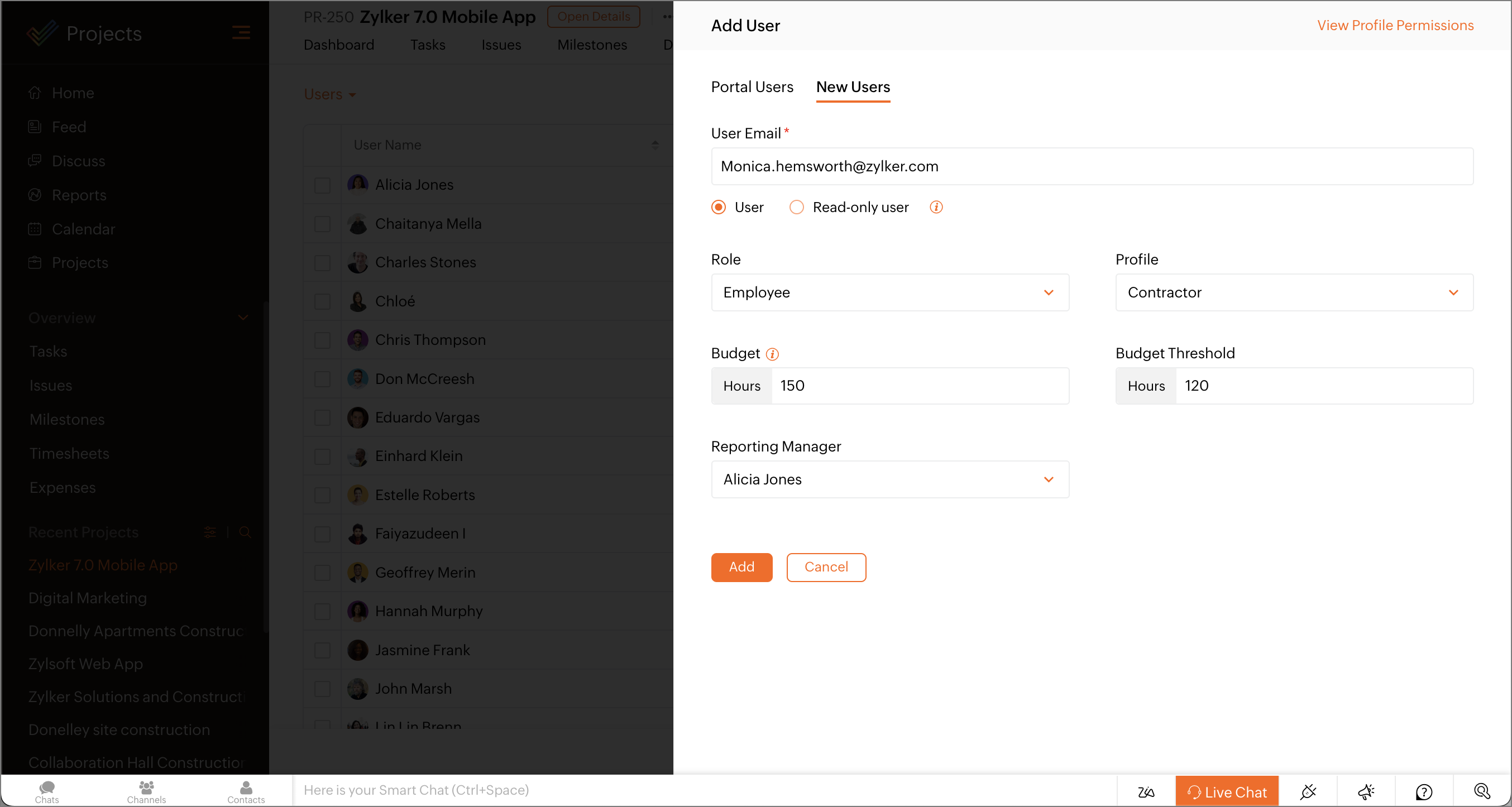Click the Budget info icon
This screenshot has height=807, width=1512.
(772, 354)
